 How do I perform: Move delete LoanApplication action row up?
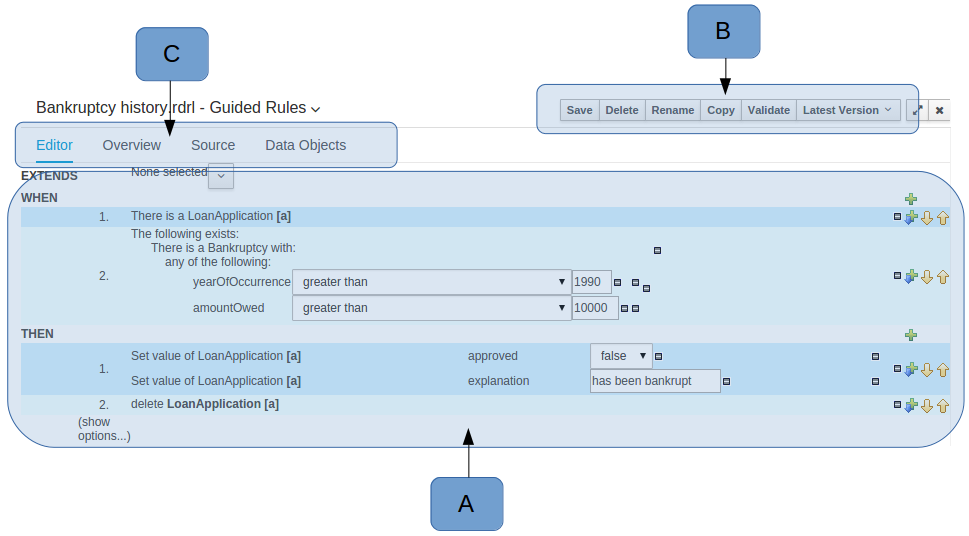point(942,406)
